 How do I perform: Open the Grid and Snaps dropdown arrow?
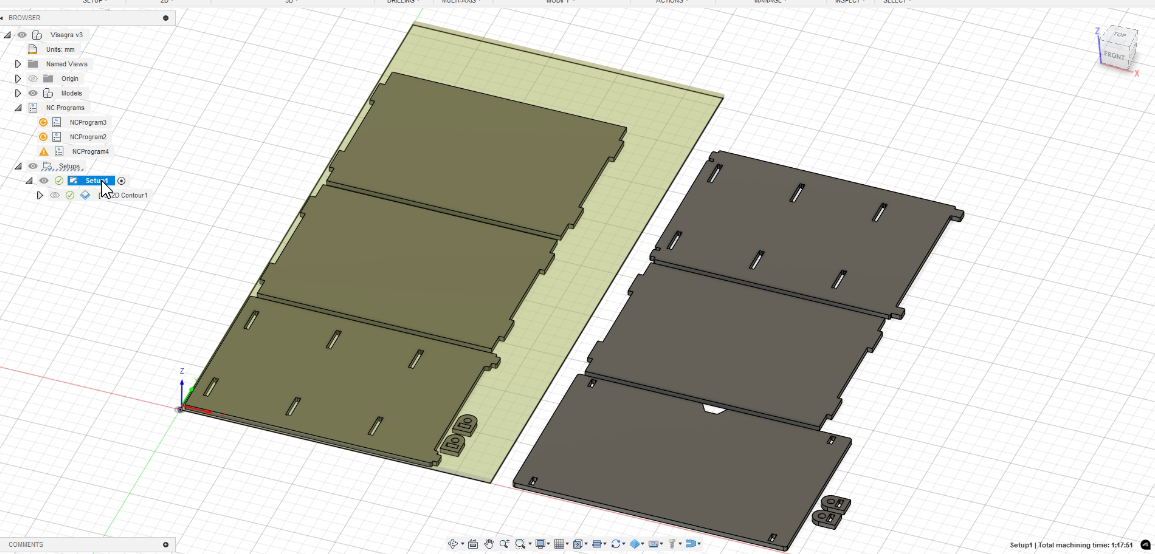tap(567, 544)
